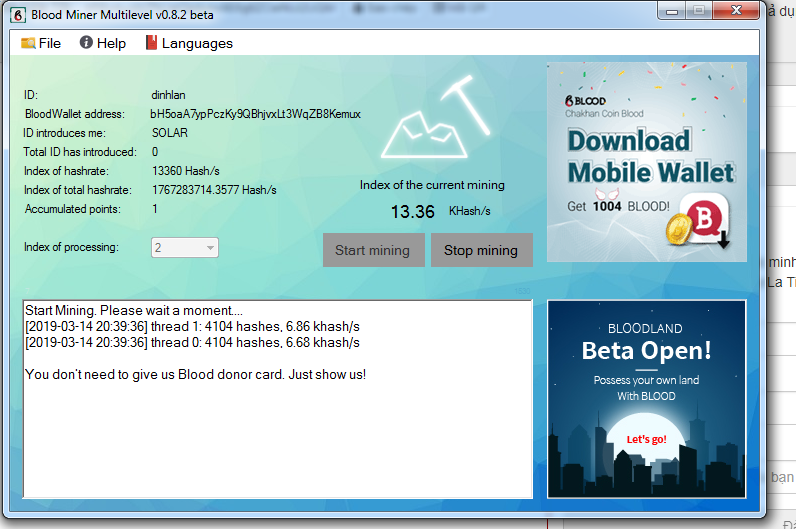The image size is (796, 529).
Task: Click the total hashrate 1767283714.3577 Hash/s
Action: point(214,190)
